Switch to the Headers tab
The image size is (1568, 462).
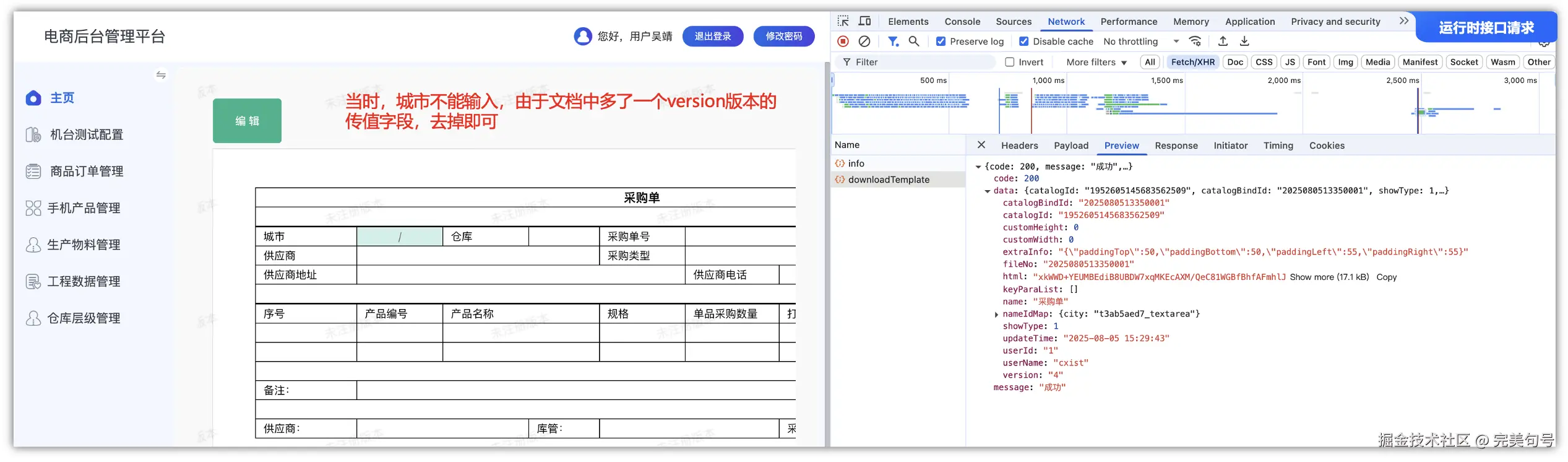[x=1020, y=146]
